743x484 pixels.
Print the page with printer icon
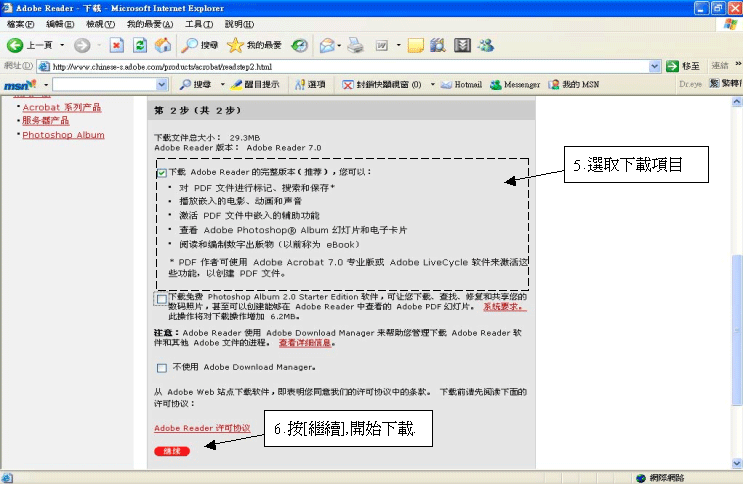(x=355, y=46)
